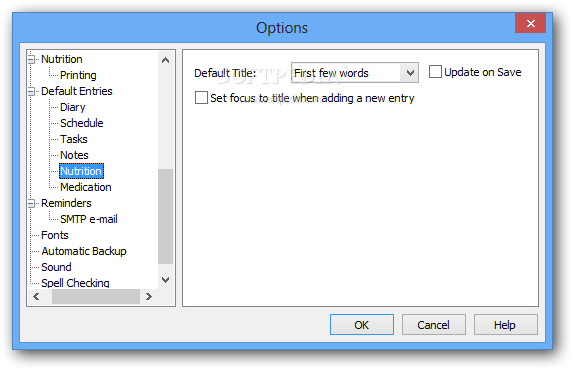Image resolution: width=573 pixels, height=370 pixels.
Task: Select the Printing item under Nutrition
Action: click(78, 75)
